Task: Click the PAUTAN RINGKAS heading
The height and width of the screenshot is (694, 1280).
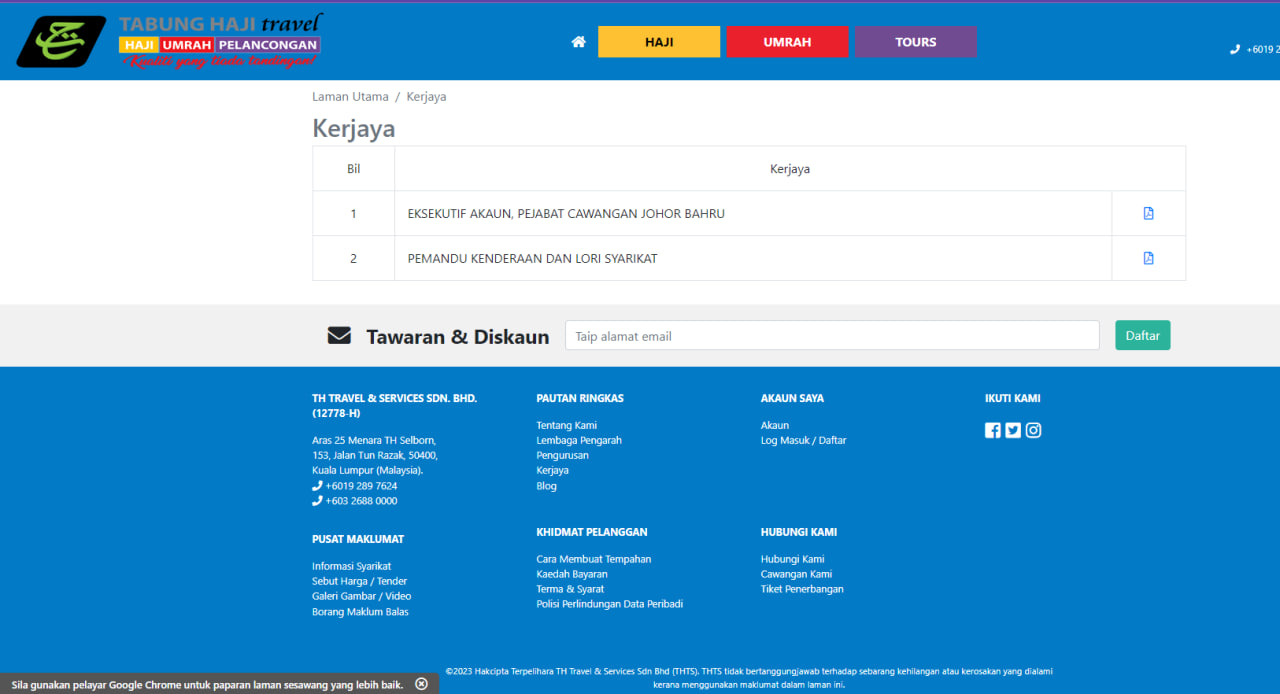Action: pyautogui.click(x=580, y=398)
